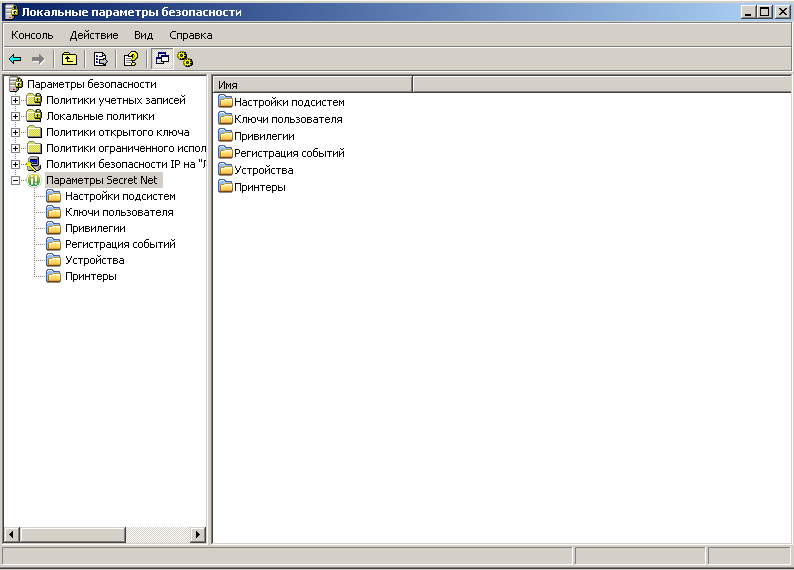Click the left arrow of the tree scrollbar
The width and height of the screenshot is (794, 570).
point(12,534)
